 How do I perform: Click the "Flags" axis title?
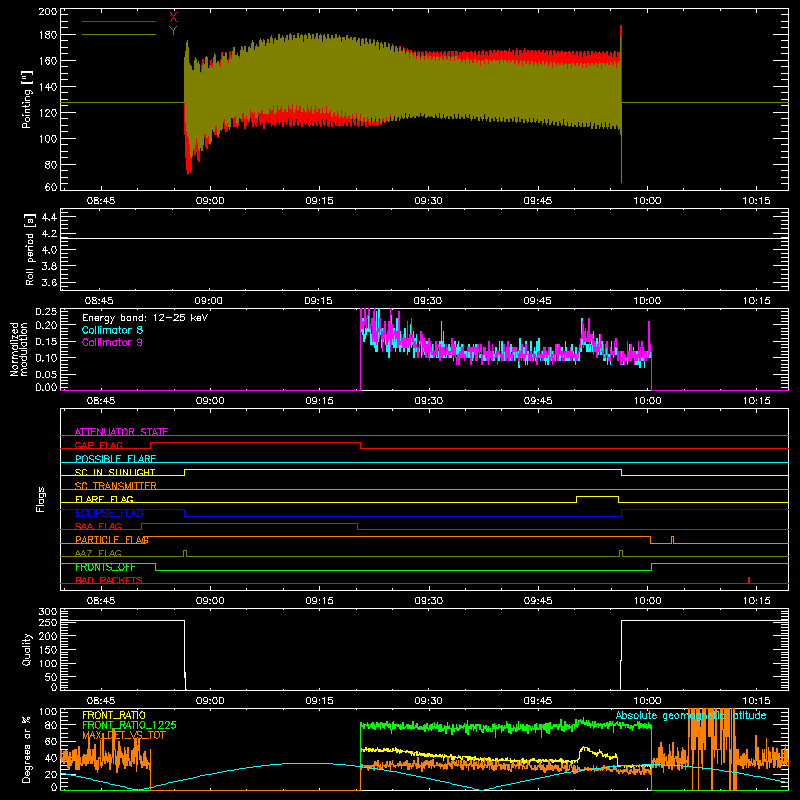pyautogui.click(x=40, y=499)
